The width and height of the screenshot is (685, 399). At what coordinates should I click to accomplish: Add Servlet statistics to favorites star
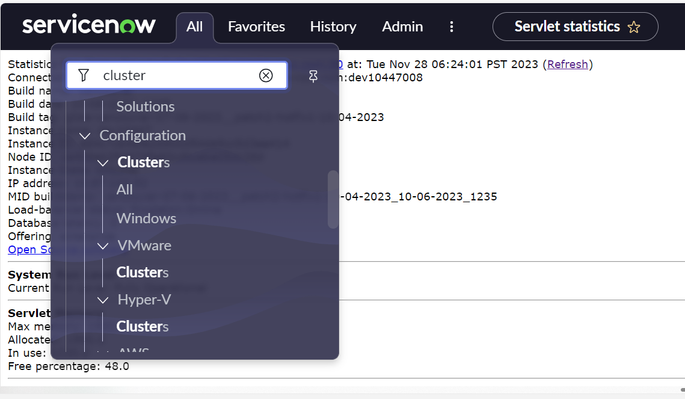(634, 27)
